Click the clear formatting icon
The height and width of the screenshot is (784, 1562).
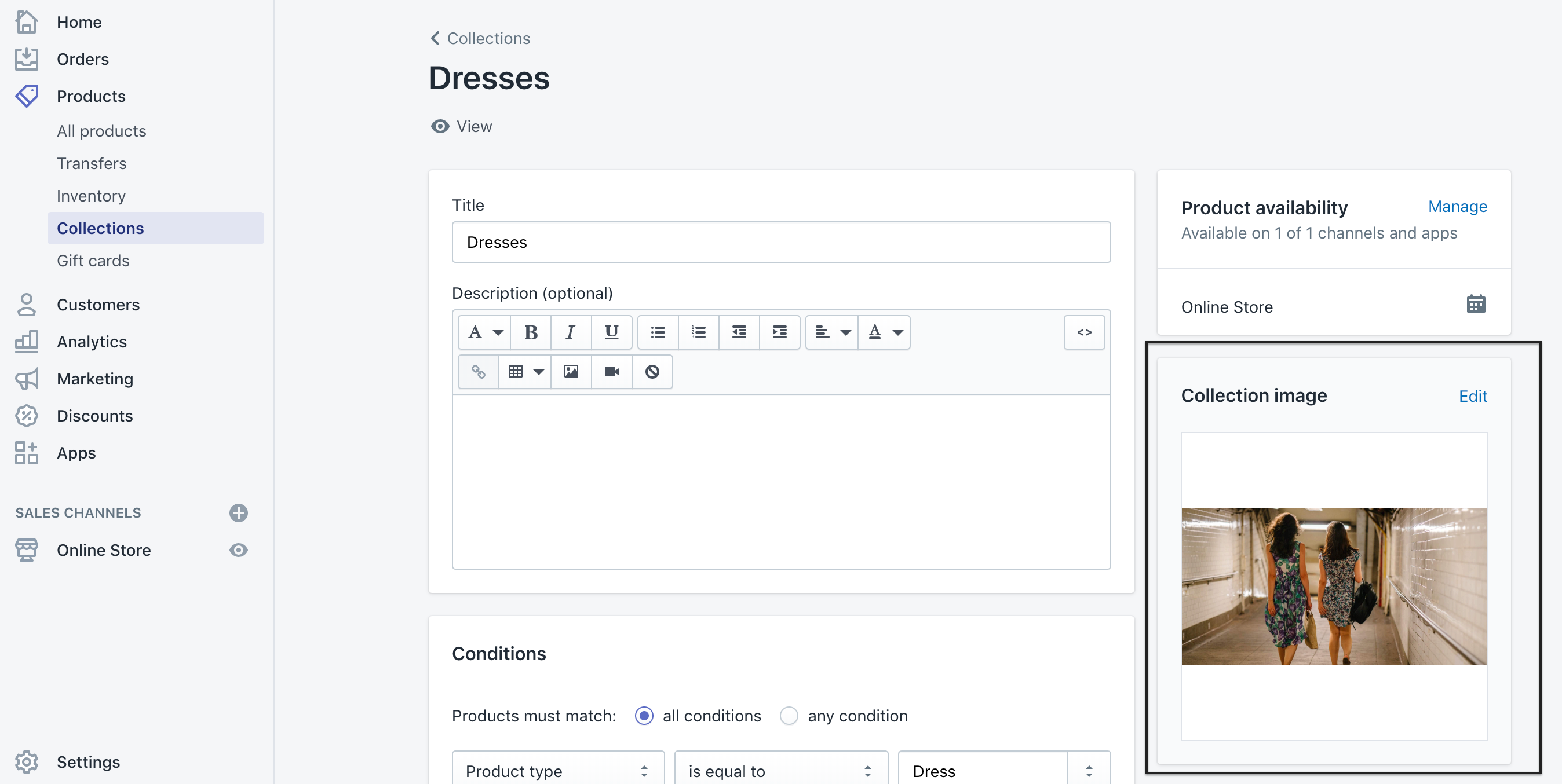pos(652,371)
